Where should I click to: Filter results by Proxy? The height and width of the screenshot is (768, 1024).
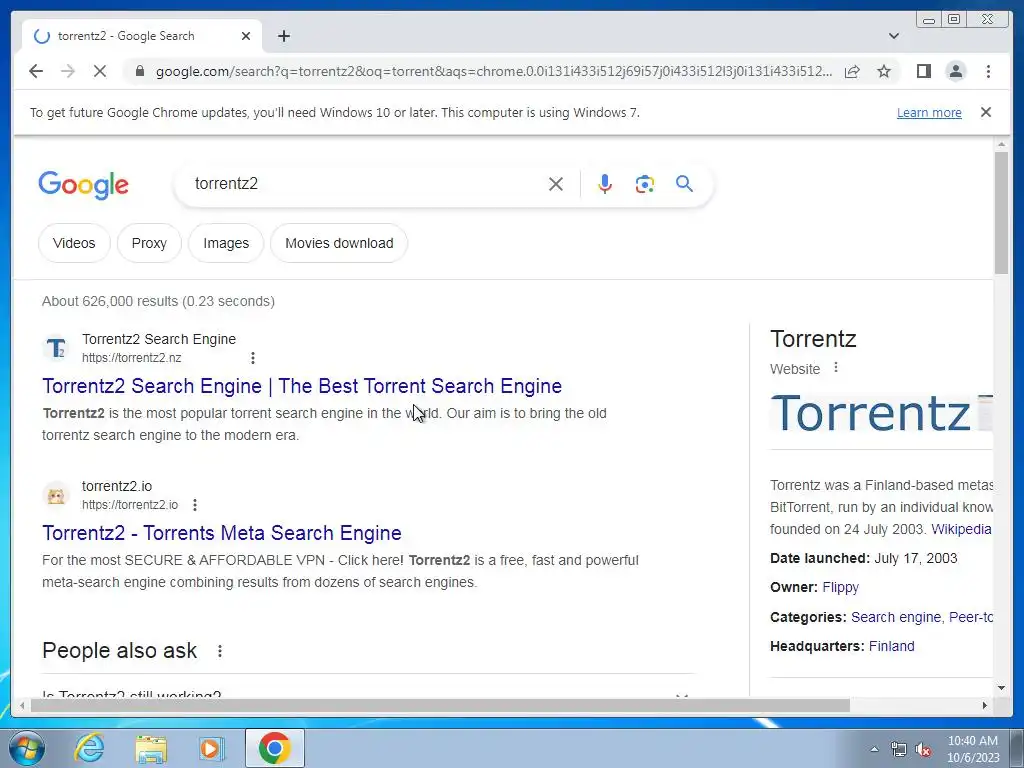pos(149,243)
